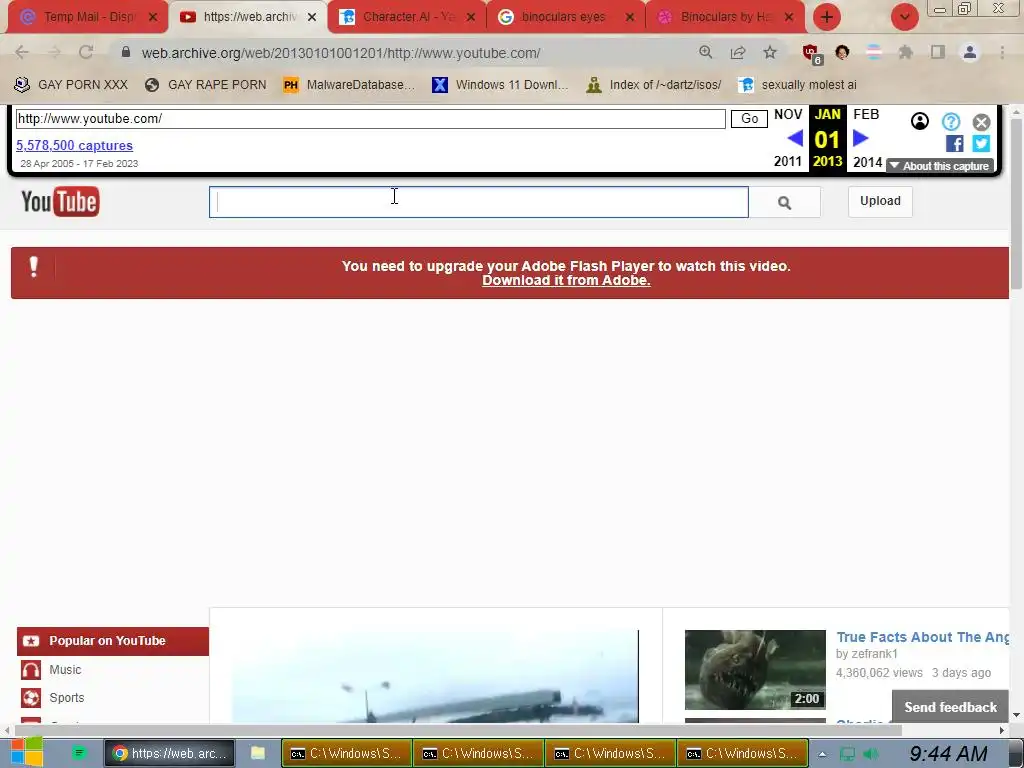This screenshot has height=768, width=1024.
Task: Go to next capture with blue right arrow
Action: point(861,138)
